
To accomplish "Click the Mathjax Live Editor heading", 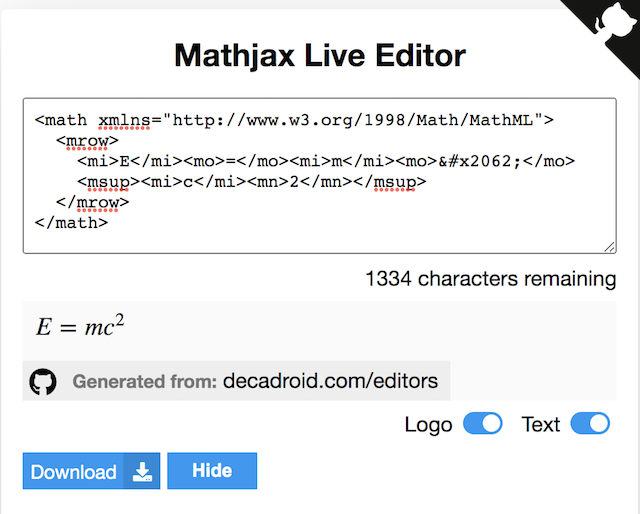I will click(320, 55).
